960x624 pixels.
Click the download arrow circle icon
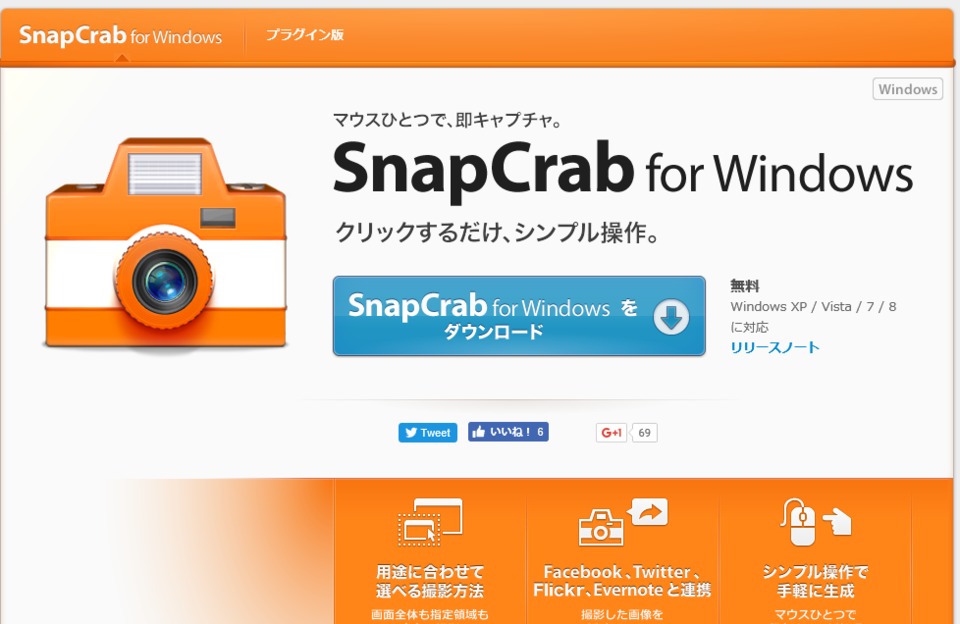click(x=671, y=317)
